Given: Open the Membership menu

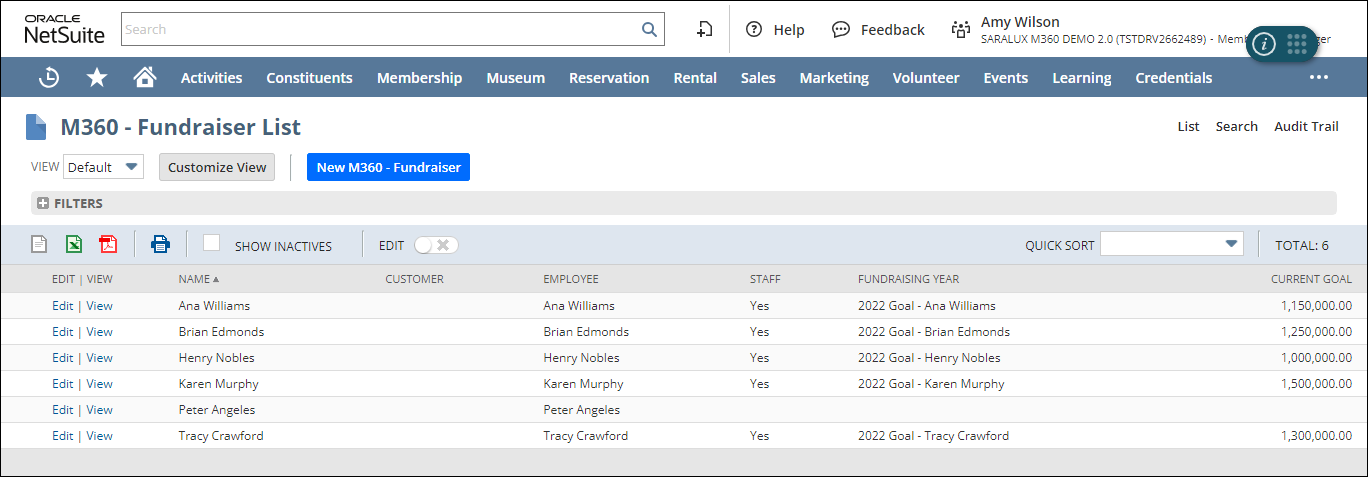Looking at the screenshot, I should click(x=419, y=78).
